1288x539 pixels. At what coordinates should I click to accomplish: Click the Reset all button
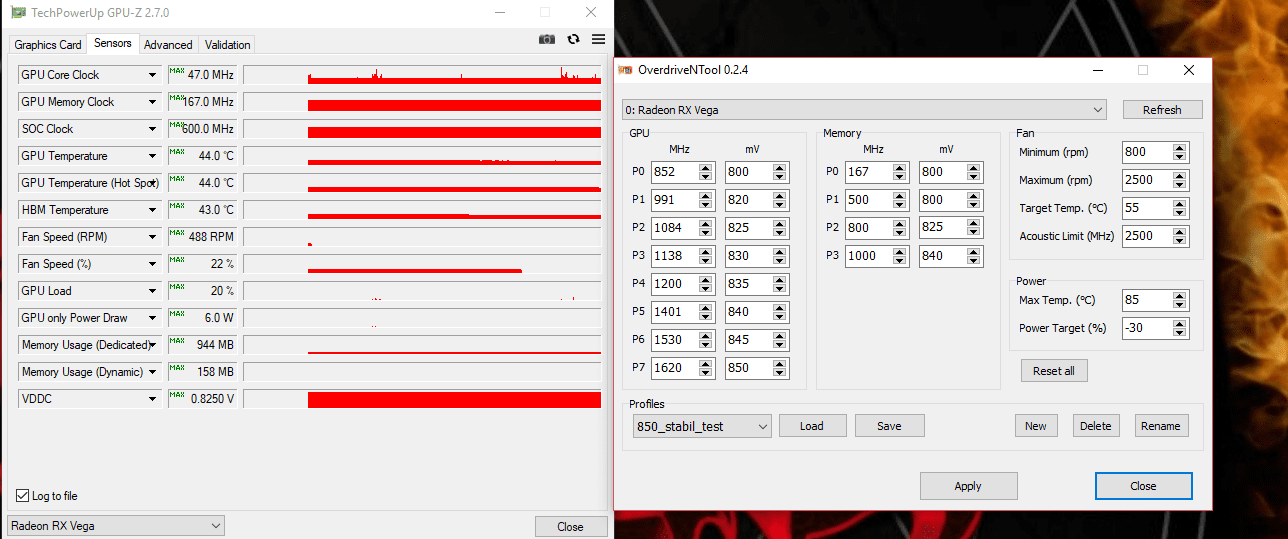point(1054,371)
